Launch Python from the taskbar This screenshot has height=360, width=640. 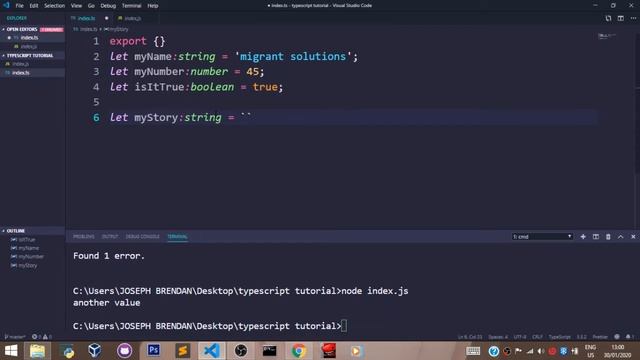pyautogui.click(x=68, y=351)
